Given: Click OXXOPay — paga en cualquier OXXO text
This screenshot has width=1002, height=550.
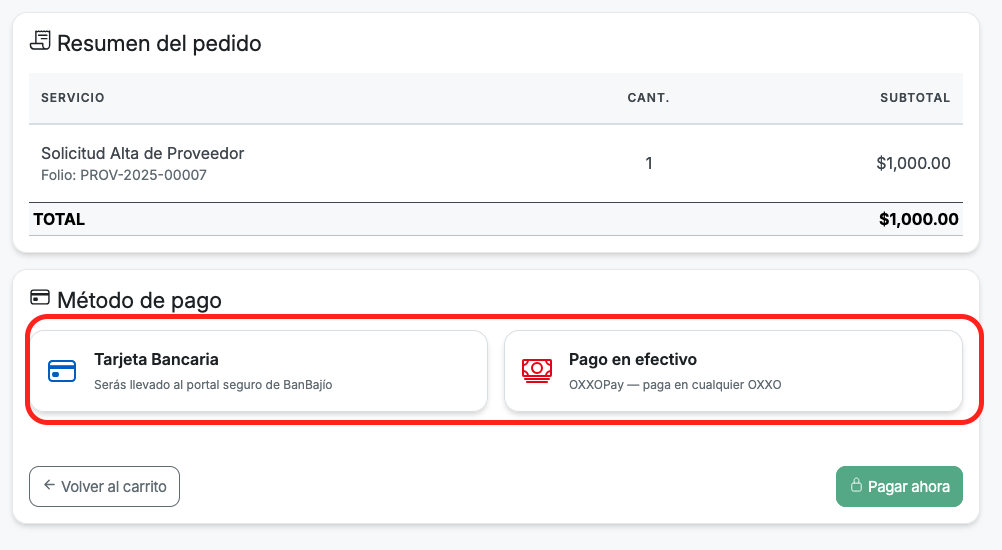Looking at the screenshot, I should pos(675,385).
